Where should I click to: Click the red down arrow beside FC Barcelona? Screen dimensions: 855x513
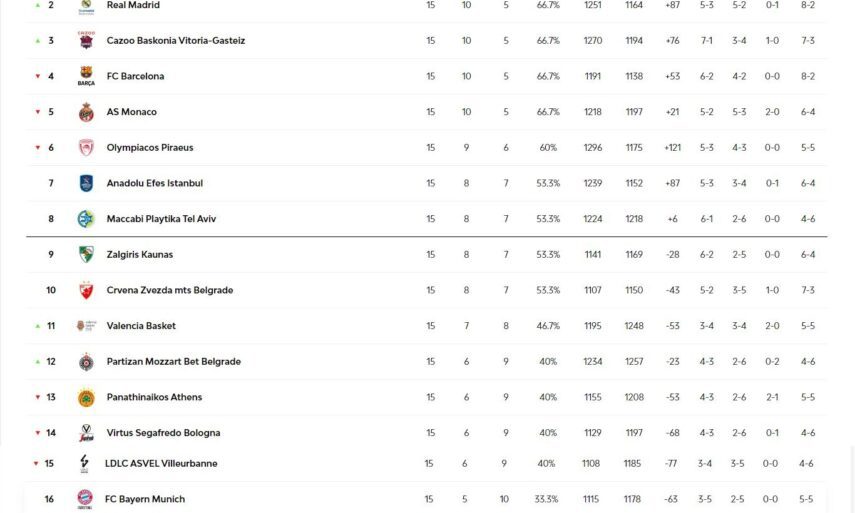38,77
